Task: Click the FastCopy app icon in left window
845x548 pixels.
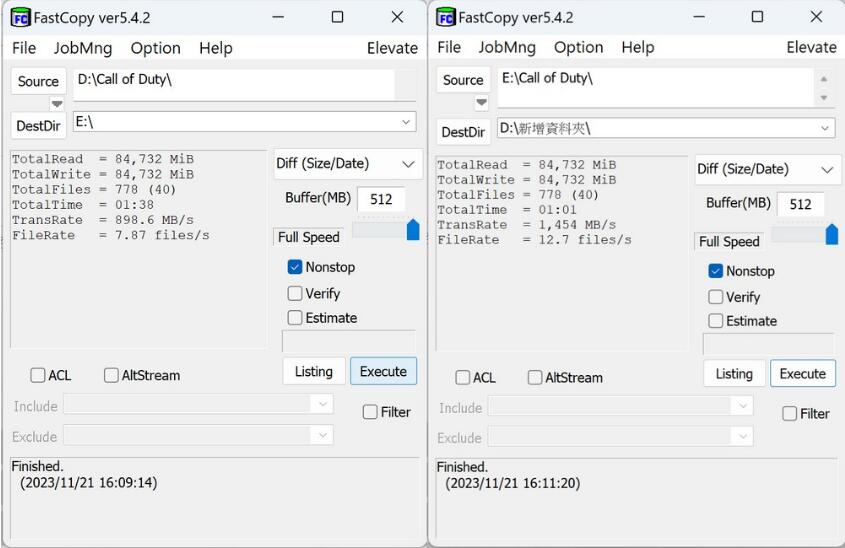Action: tap(20, 18)
